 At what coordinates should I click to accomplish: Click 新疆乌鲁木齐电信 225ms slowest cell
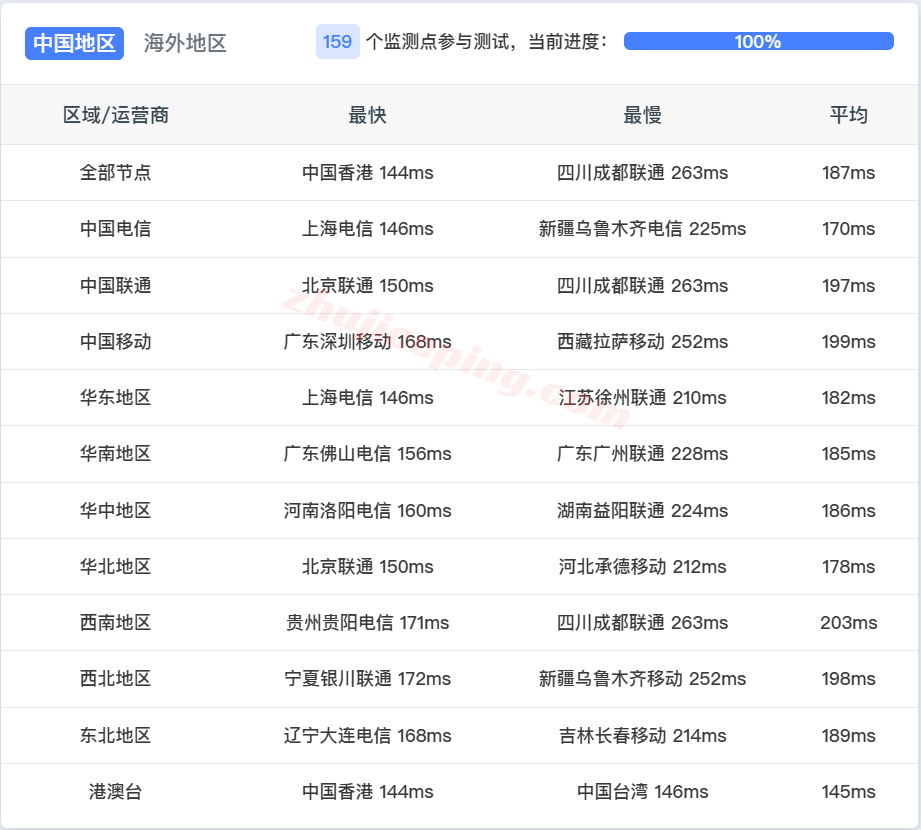(x=643, y=228)
